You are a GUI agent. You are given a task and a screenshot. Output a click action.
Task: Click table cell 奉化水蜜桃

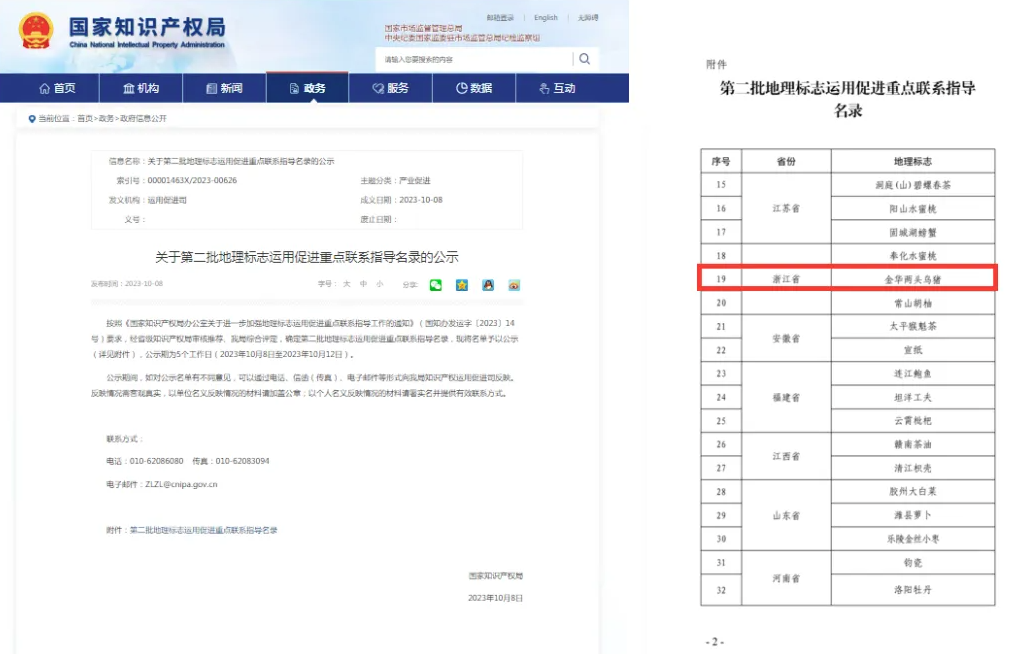point(913,256)
